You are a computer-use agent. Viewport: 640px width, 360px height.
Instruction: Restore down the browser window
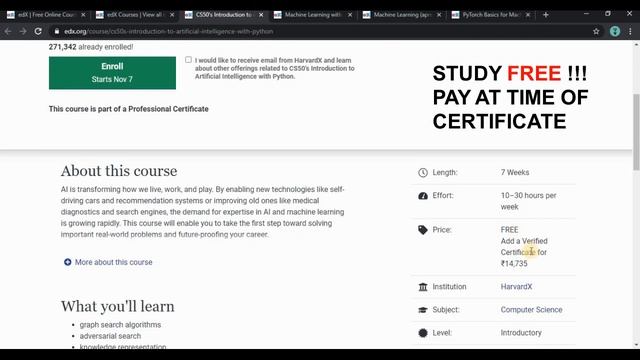click(x=608, y=14)
